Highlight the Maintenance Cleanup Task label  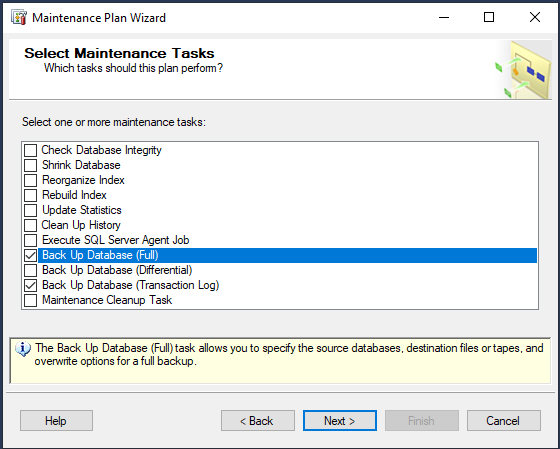[107, 300]
